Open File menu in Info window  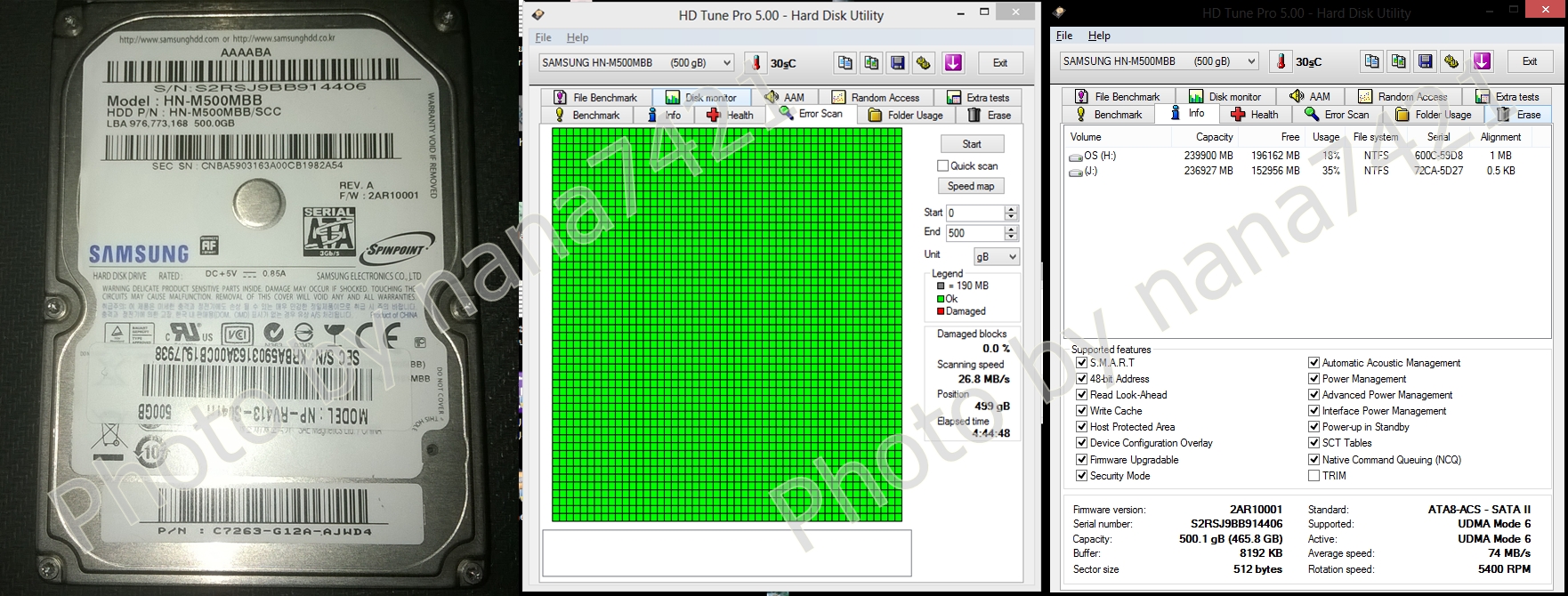pos(1064,36)
